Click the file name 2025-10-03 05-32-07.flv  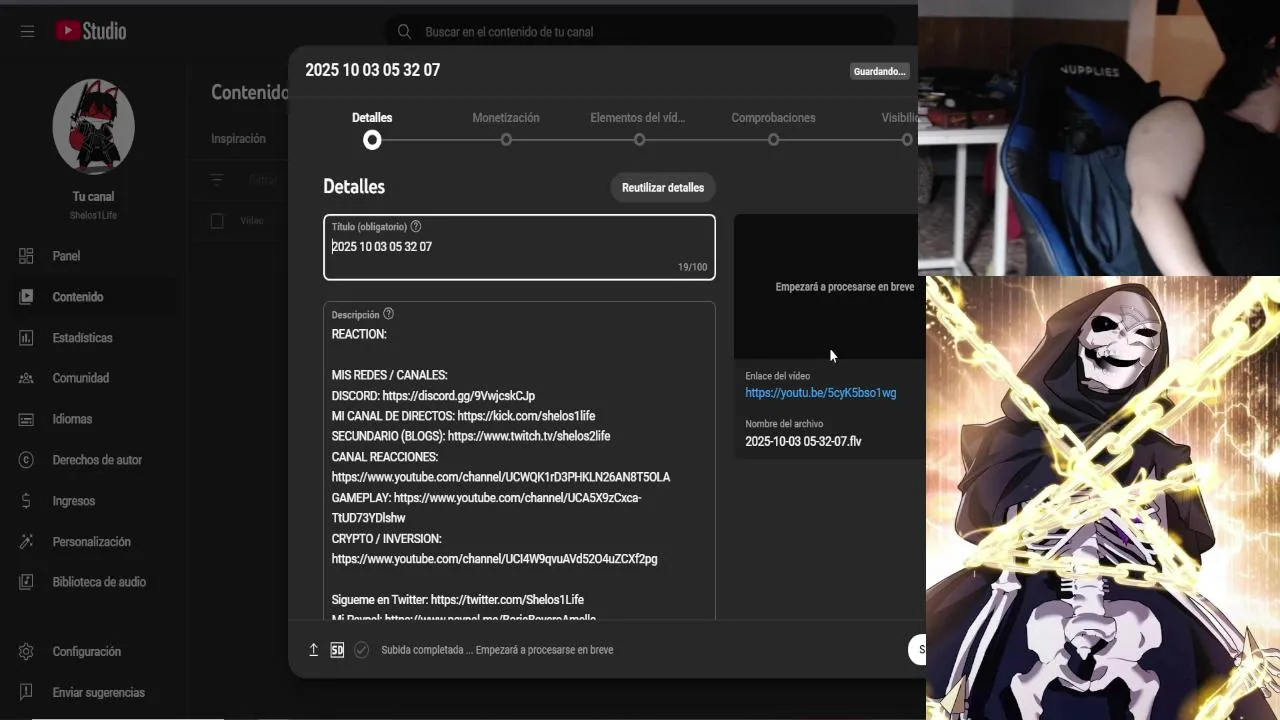point(803,441)
